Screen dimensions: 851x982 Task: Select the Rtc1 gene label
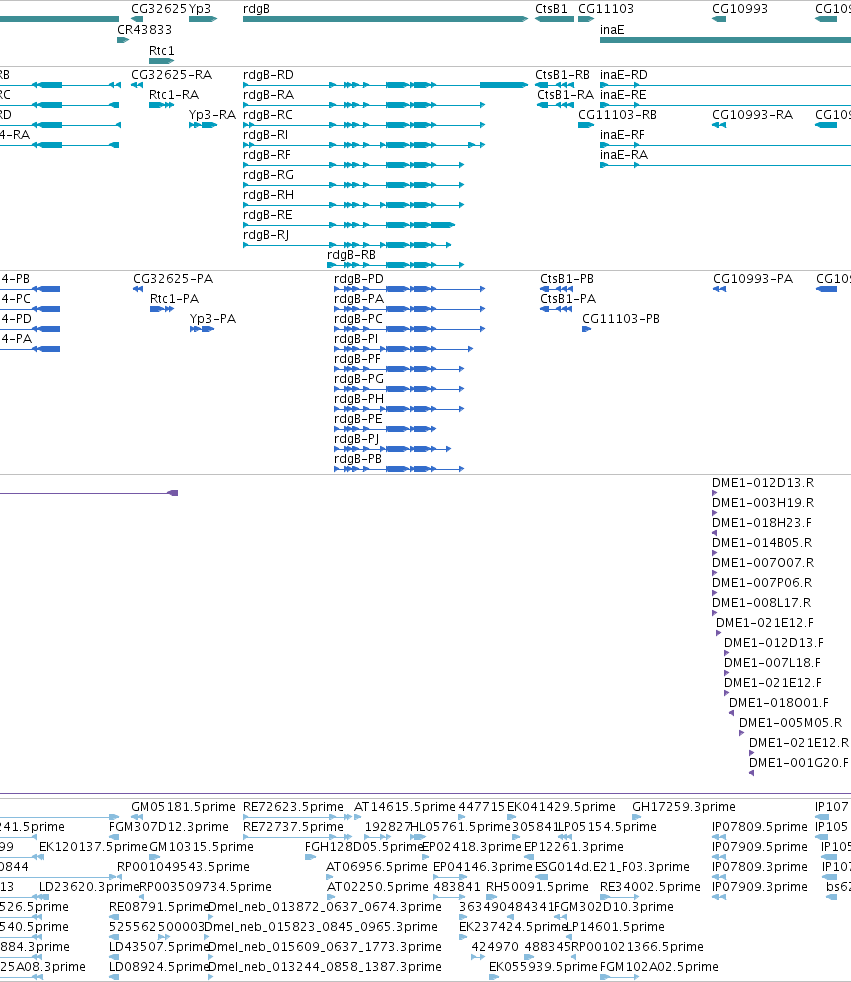[x=162, y=50]
